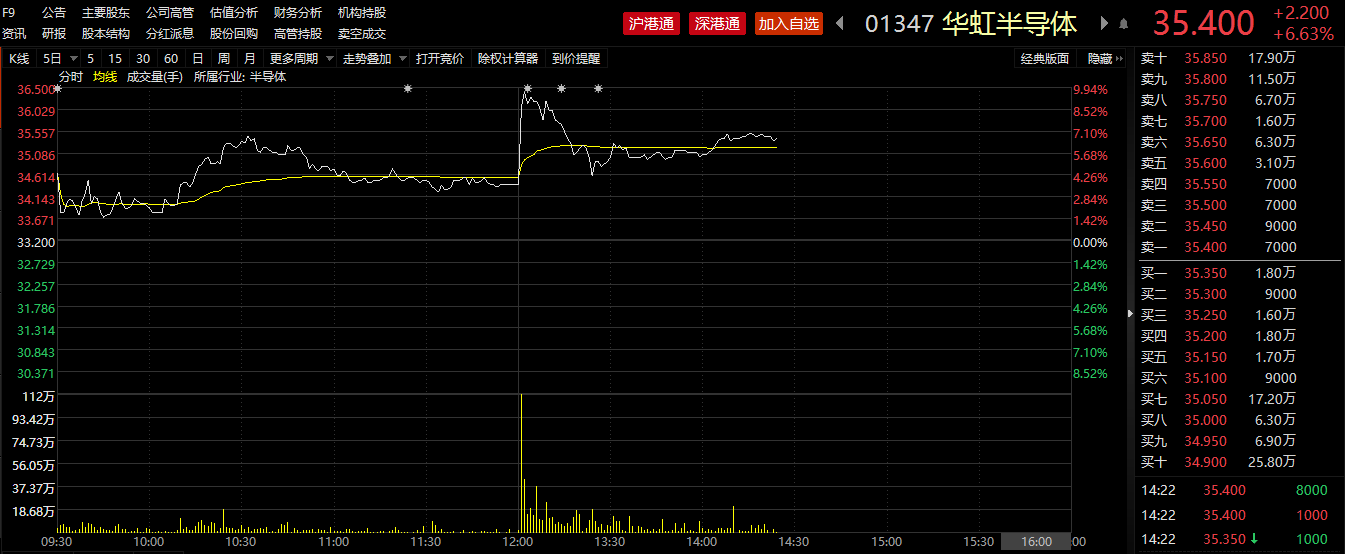This screenshot has width=1345, height=554.
Task: Open 股份回购 share buyback page
Action: [x=234, y=34]
